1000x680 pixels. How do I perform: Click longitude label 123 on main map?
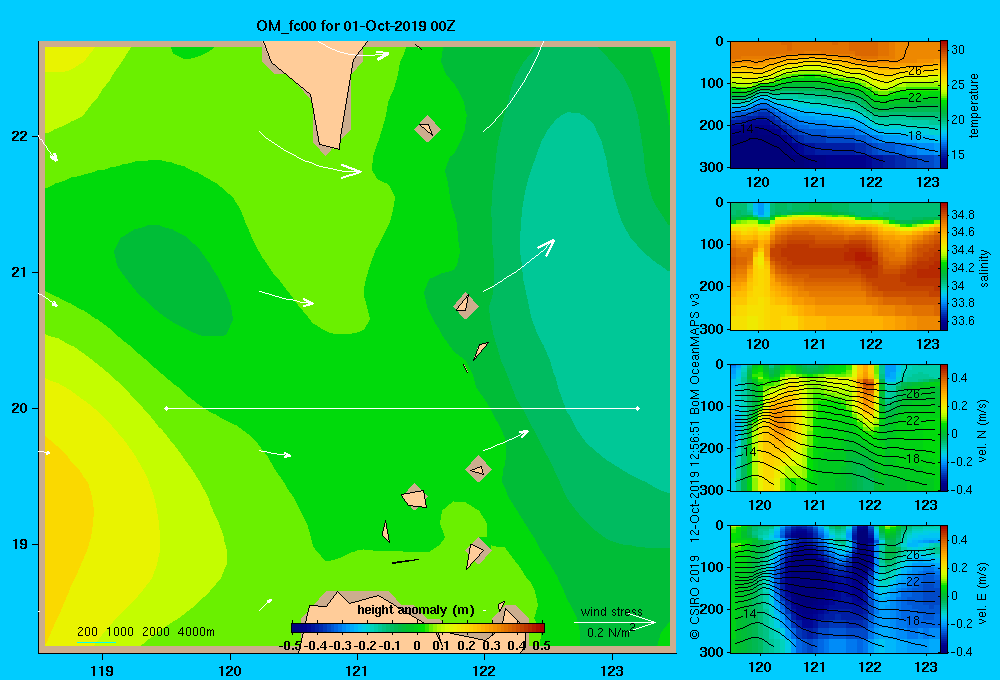pos(612,670)
